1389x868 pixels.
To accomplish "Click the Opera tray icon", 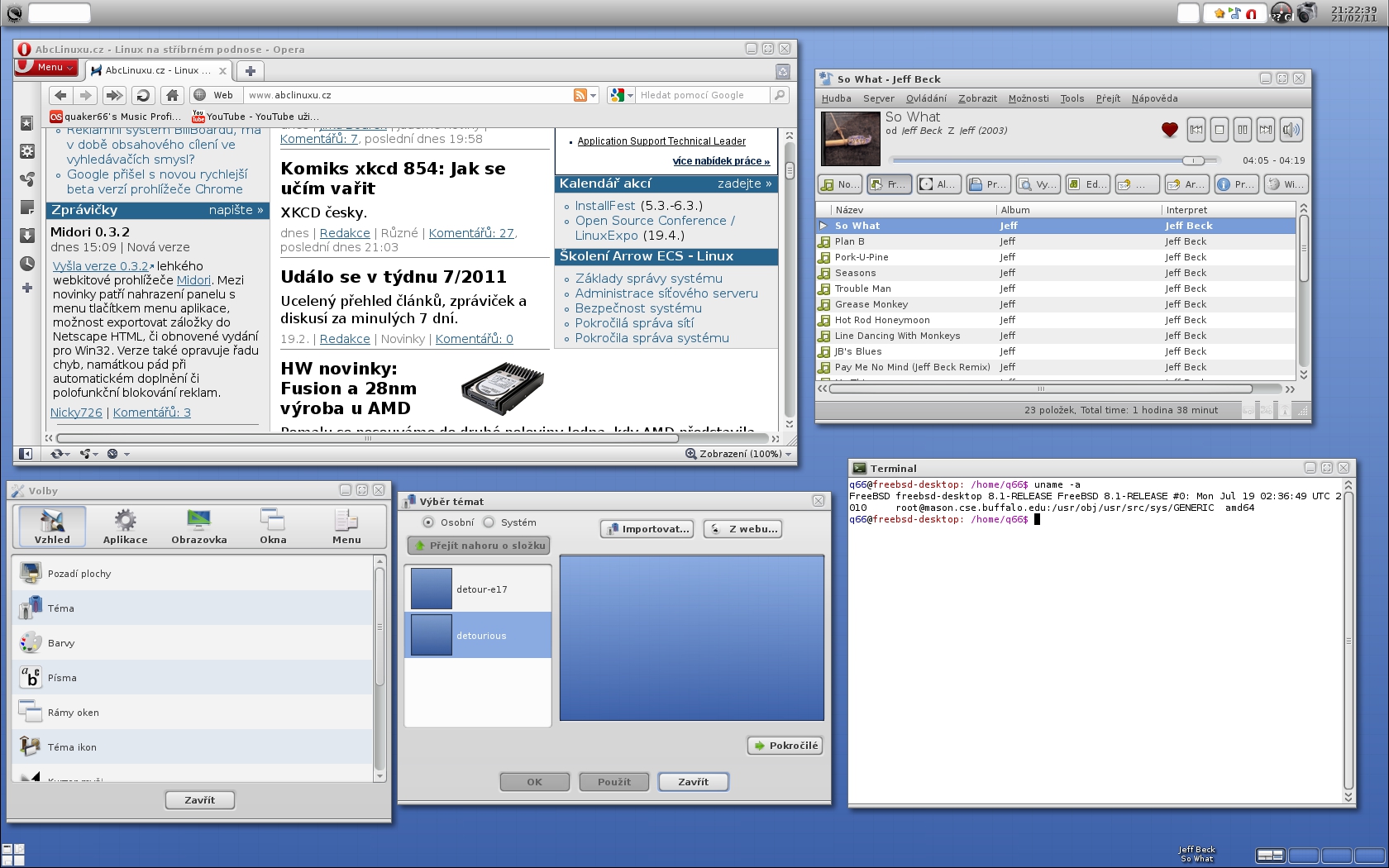I will click(x=1252, y=13).
